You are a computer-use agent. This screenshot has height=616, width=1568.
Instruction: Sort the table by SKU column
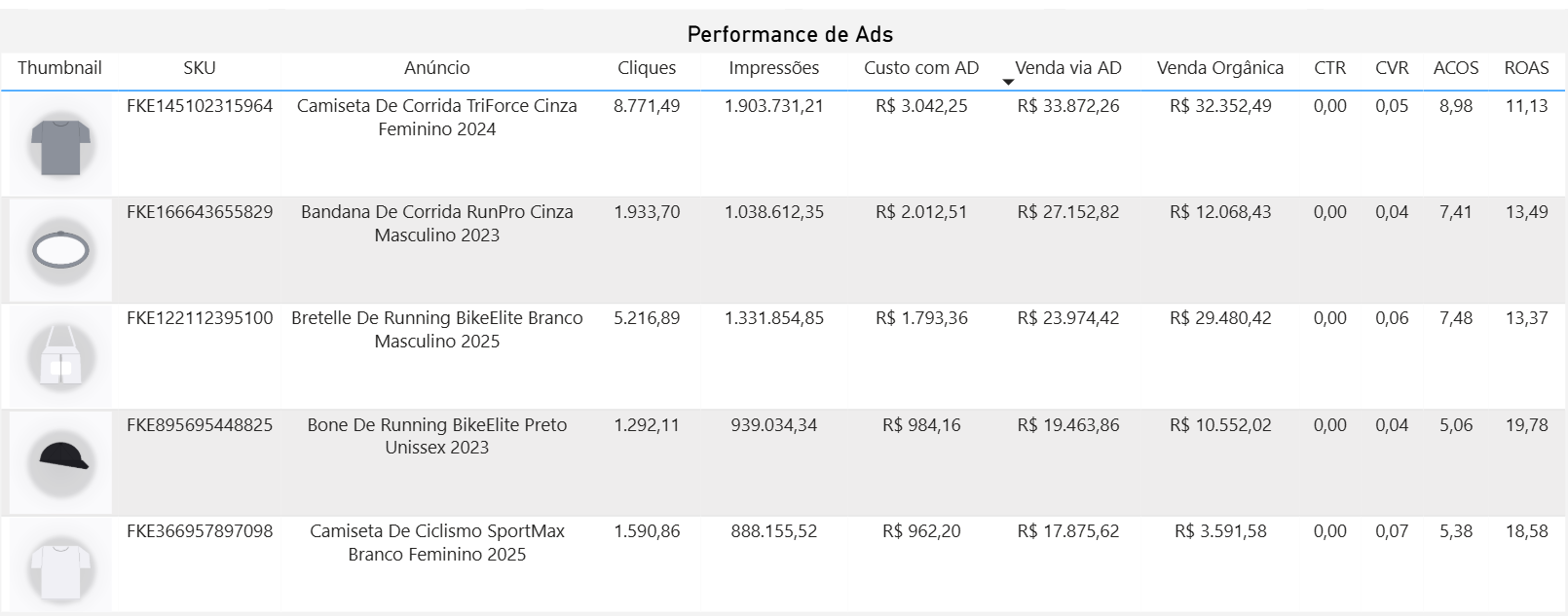point(198,68)
